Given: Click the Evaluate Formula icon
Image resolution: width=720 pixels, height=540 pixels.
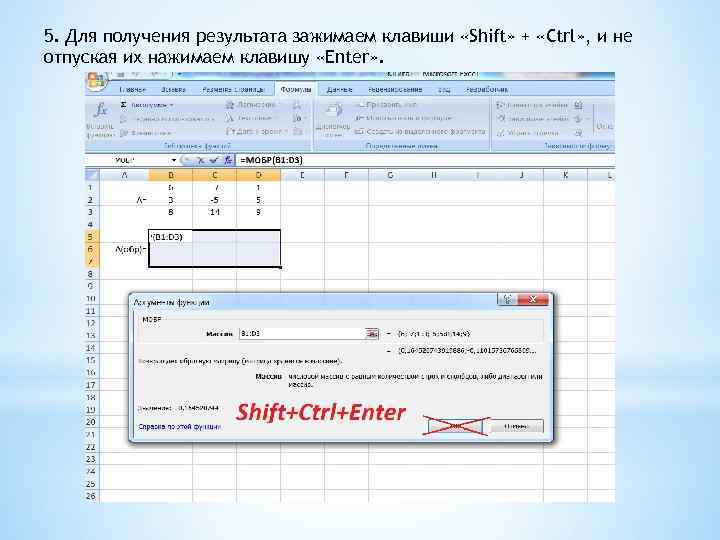Looking at the screenshot, I should click(x=579, y=133).
